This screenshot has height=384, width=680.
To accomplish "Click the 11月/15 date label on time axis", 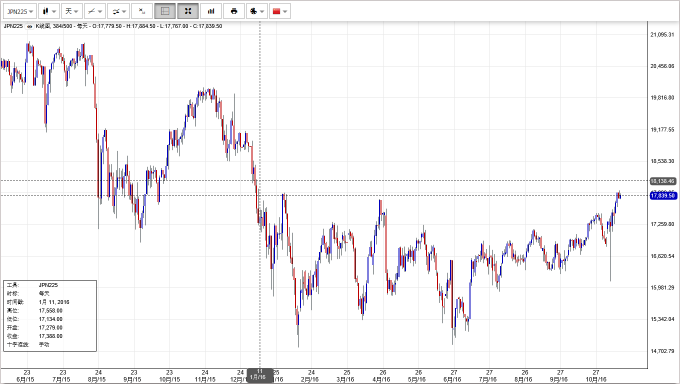I will click(205, 379).
